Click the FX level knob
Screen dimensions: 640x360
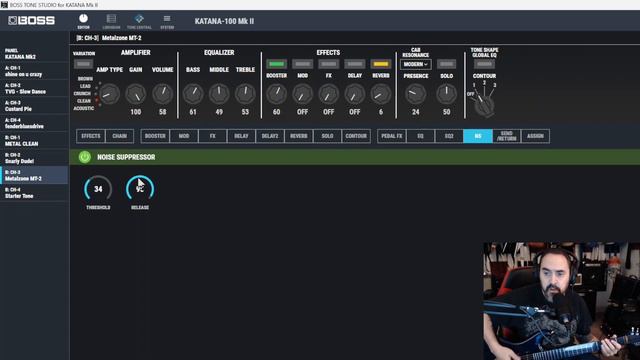(x=329, y=94)
